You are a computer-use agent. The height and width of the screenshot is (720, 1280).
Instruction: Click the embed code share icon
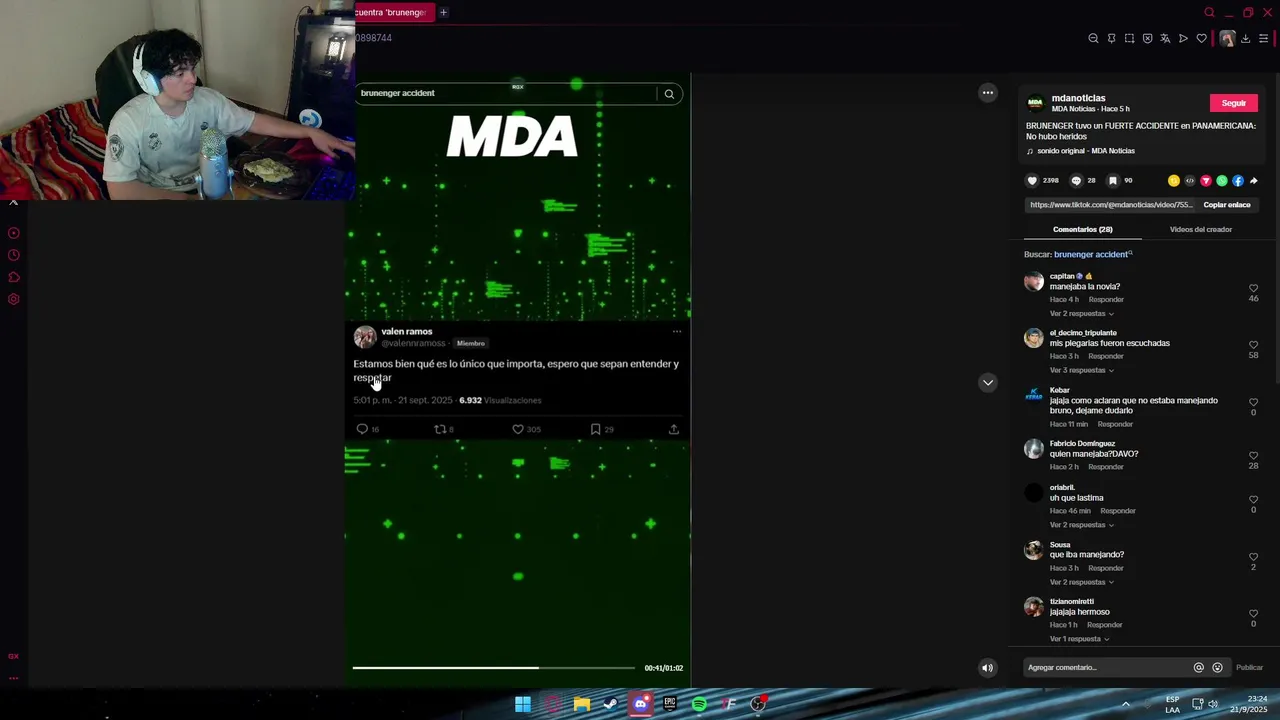pyautogui.click(x=1190, y=181)
